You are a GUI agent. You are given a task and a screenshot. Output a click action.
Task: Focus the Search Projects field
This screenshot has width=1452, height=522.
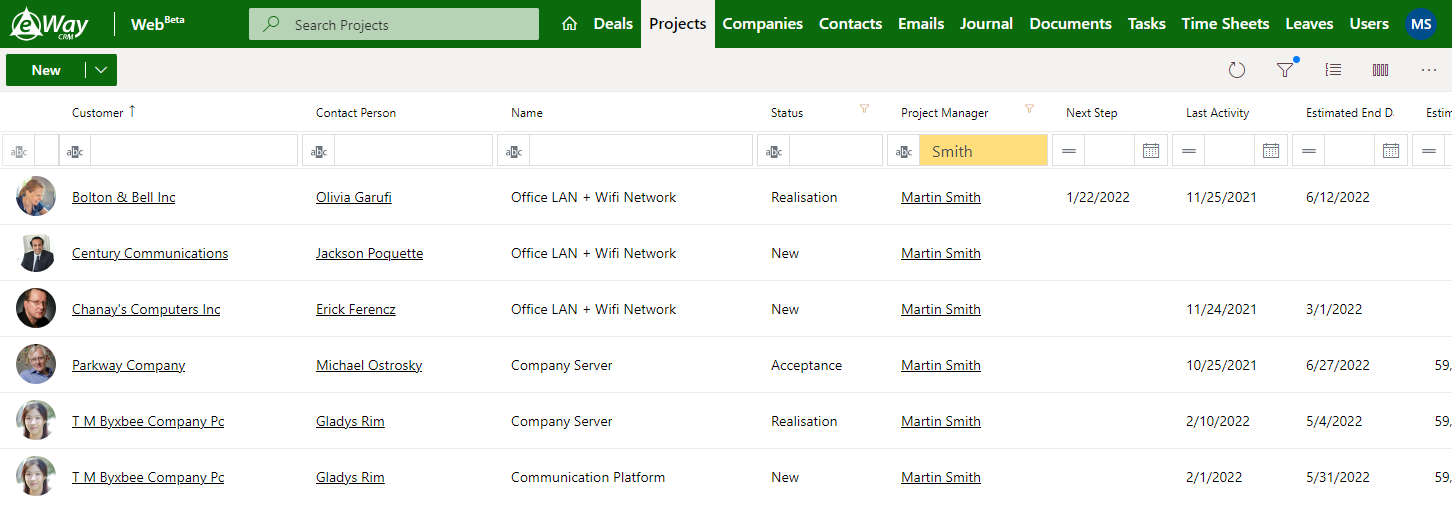click(394, 24)
